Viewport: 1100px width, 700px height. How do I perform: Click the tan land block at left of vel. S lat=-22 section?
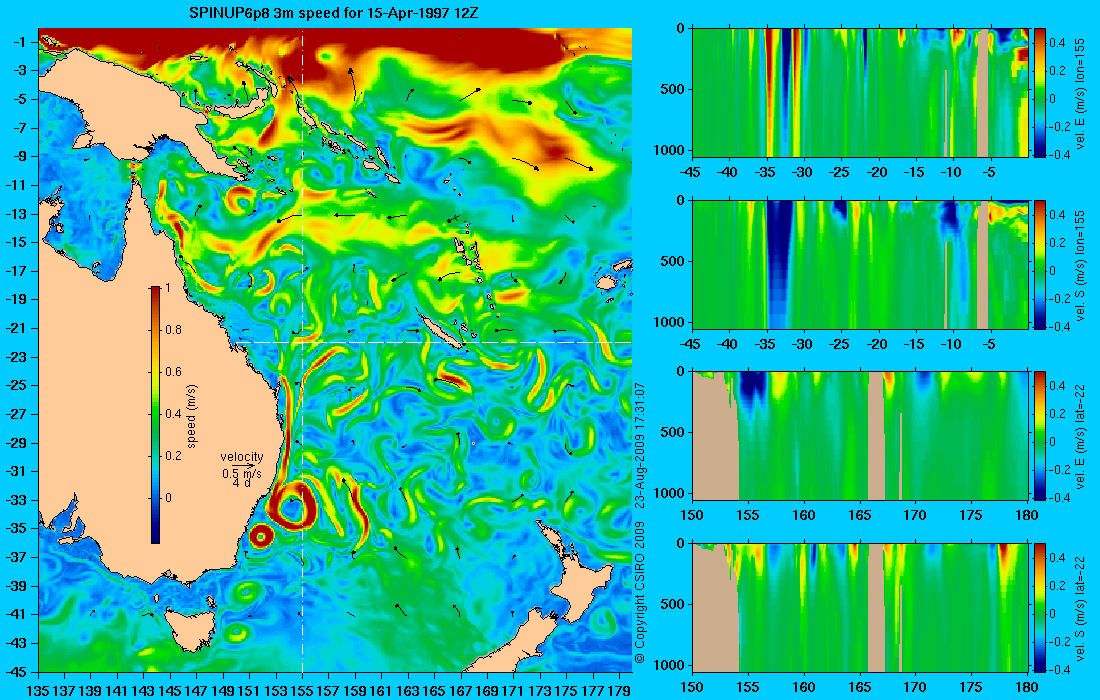715,610
